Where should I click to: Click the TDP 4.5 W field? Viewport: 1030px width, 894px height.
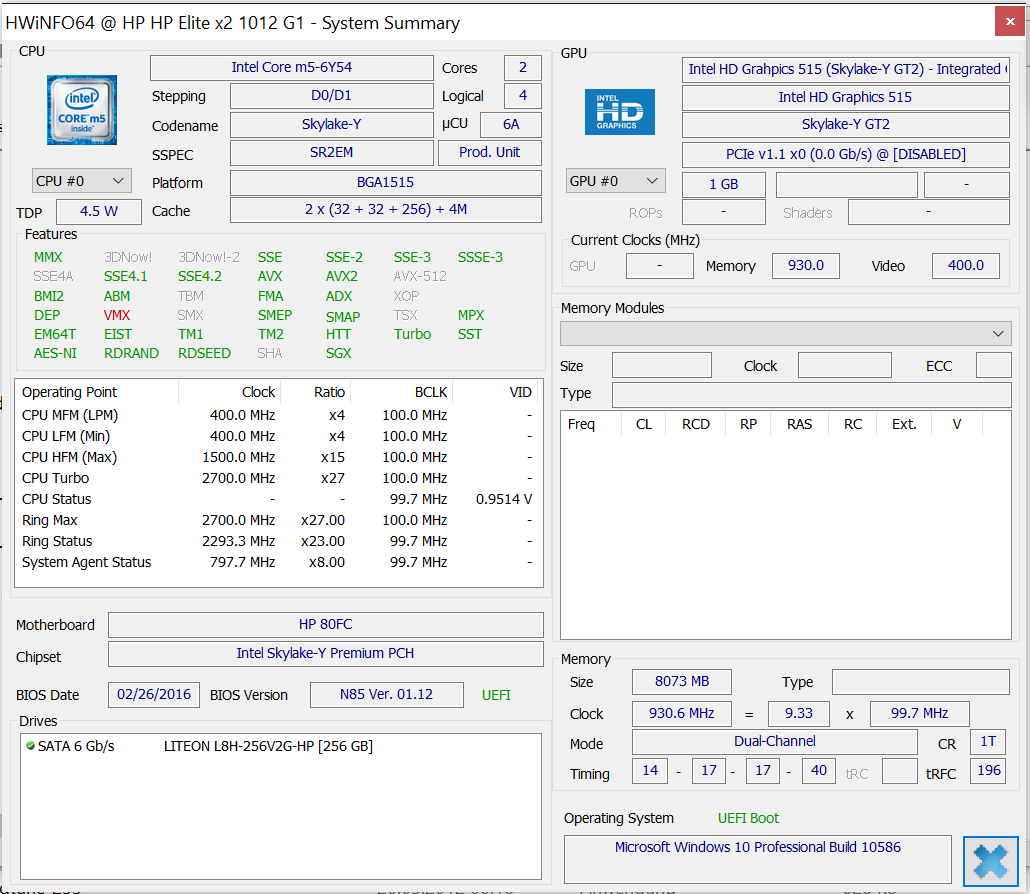[x=98, y=212]
